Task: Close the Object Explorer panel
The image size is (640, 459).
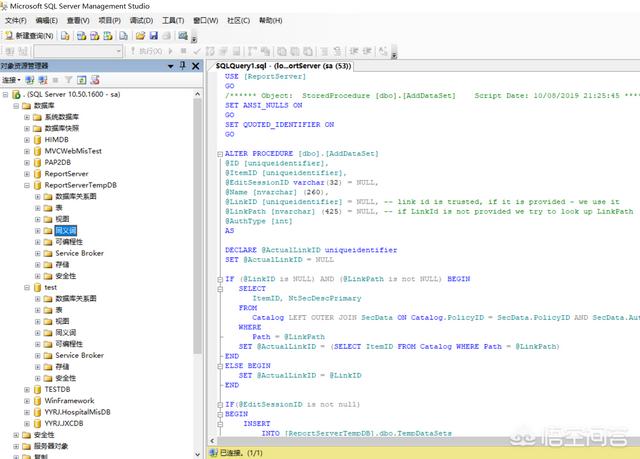Action: click(x=196, y=66)
